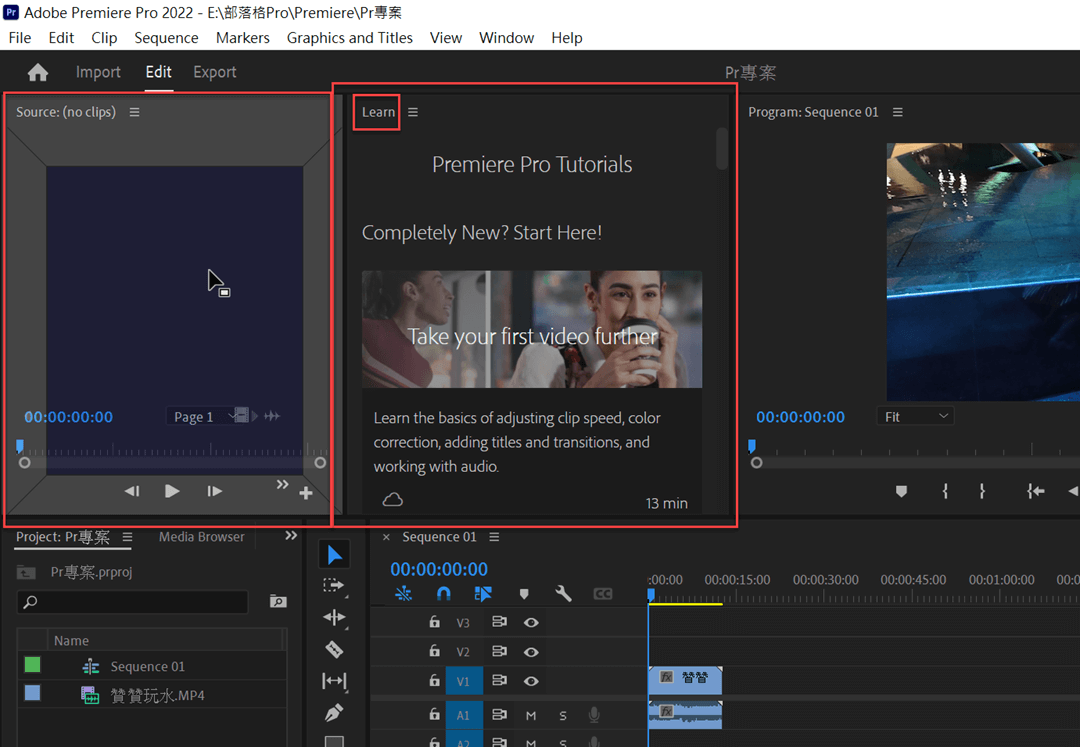Select the Pen tool
This screenshot has width=1080, height=747.
tap(334, 713)
